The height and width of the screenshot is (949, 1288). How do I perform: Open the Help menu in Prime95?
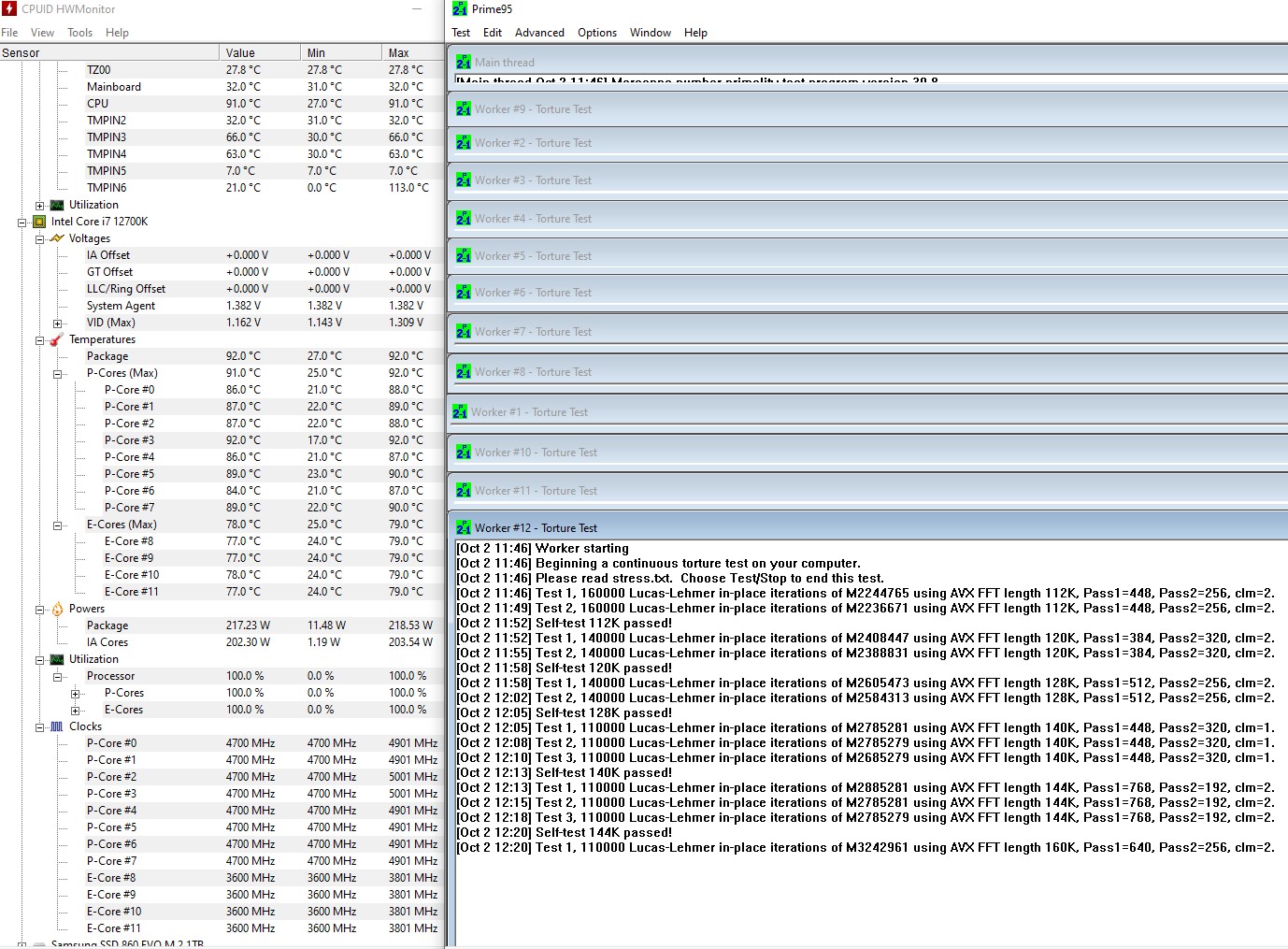pyautogui.click(x=695, y=33)
